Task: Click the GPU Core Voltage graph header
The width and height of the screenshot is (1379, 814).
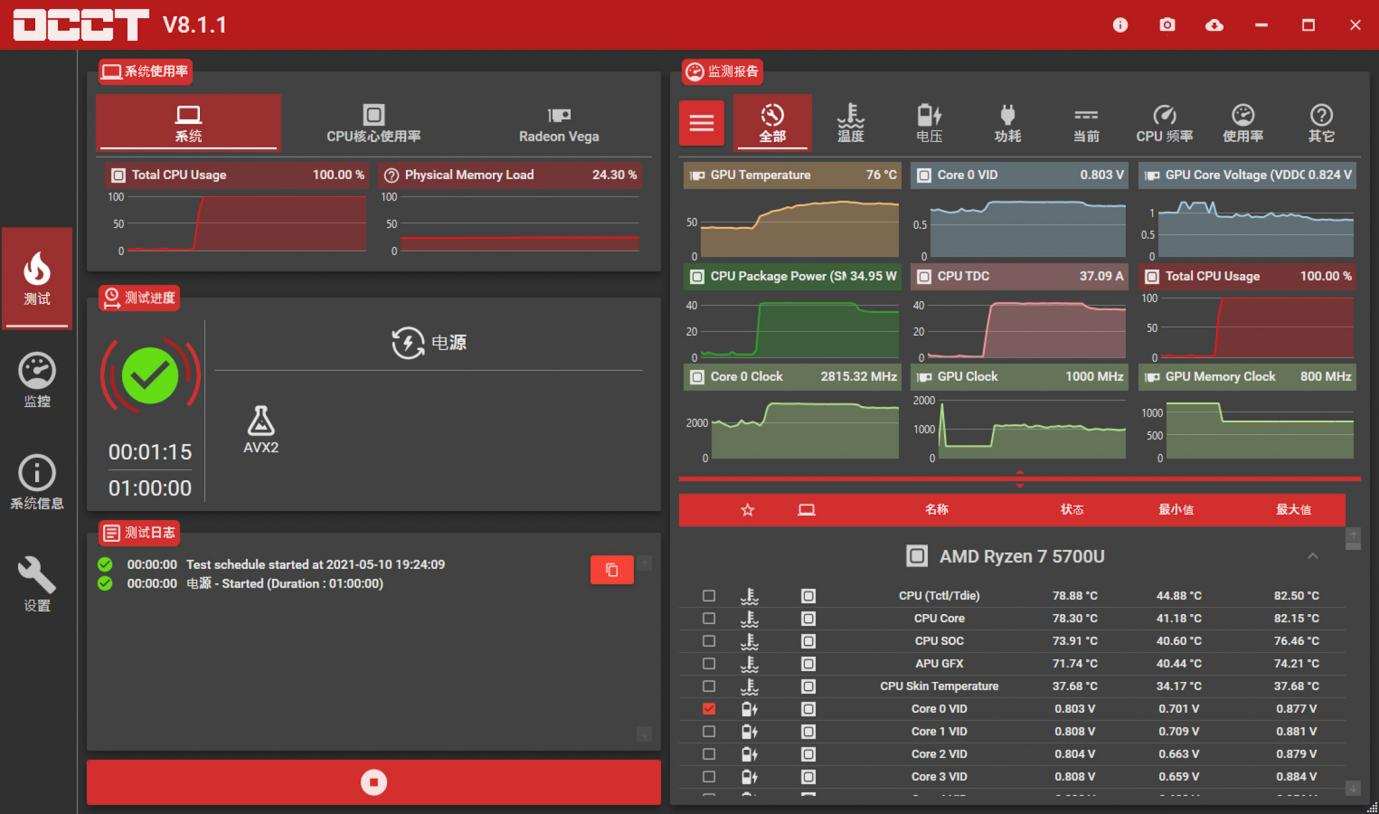Action: pyautogui.click(x=1247, y=175)
